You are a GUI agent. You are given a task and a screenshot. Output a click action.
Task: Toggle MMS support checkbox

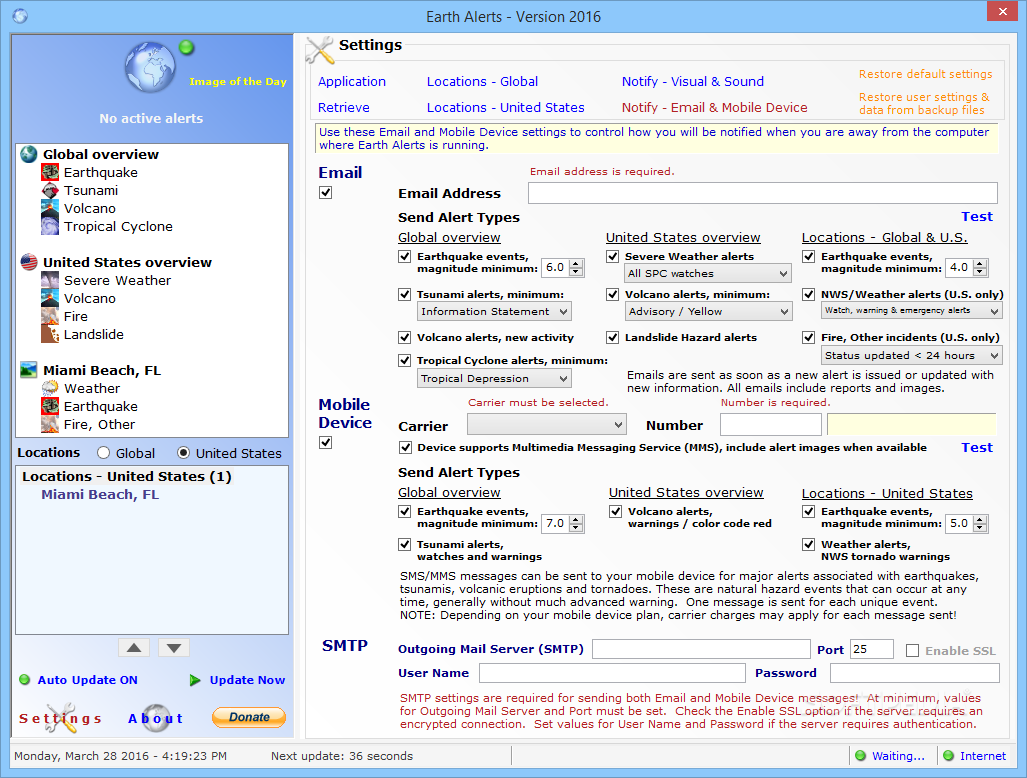tap(405, 447)
